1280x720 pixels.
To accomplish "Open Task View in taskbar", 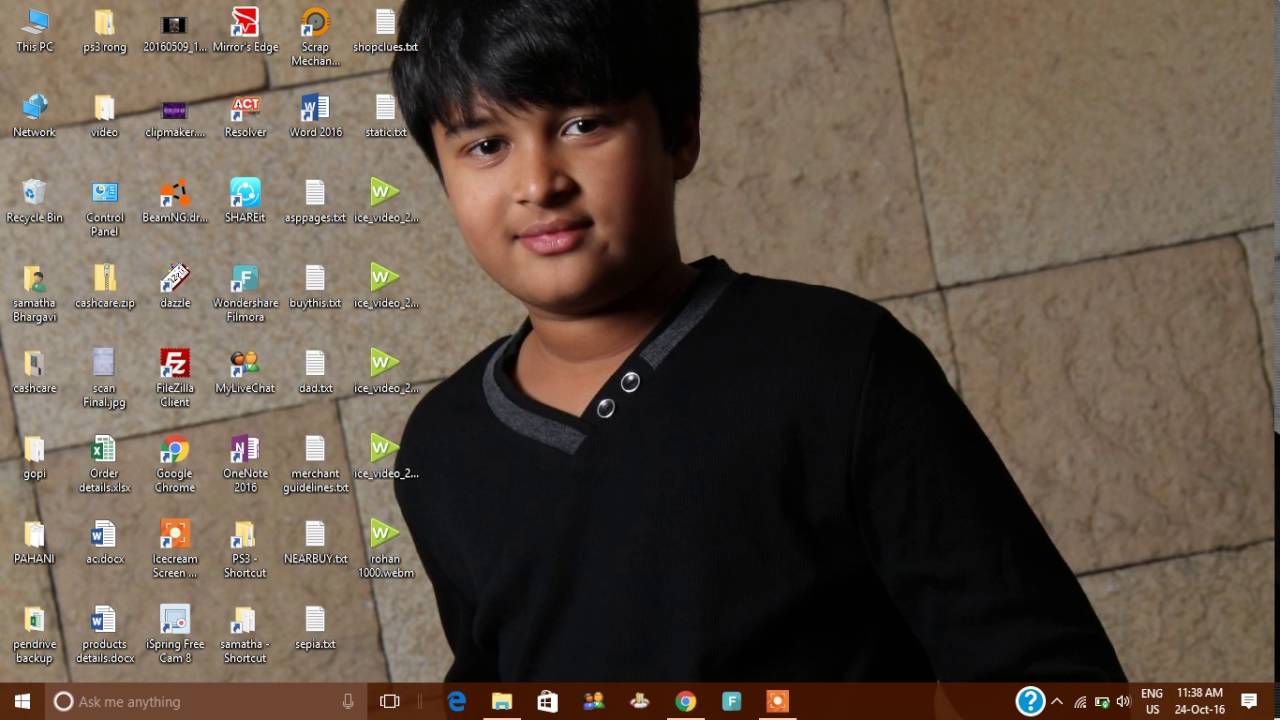I will tap(390, 702).
